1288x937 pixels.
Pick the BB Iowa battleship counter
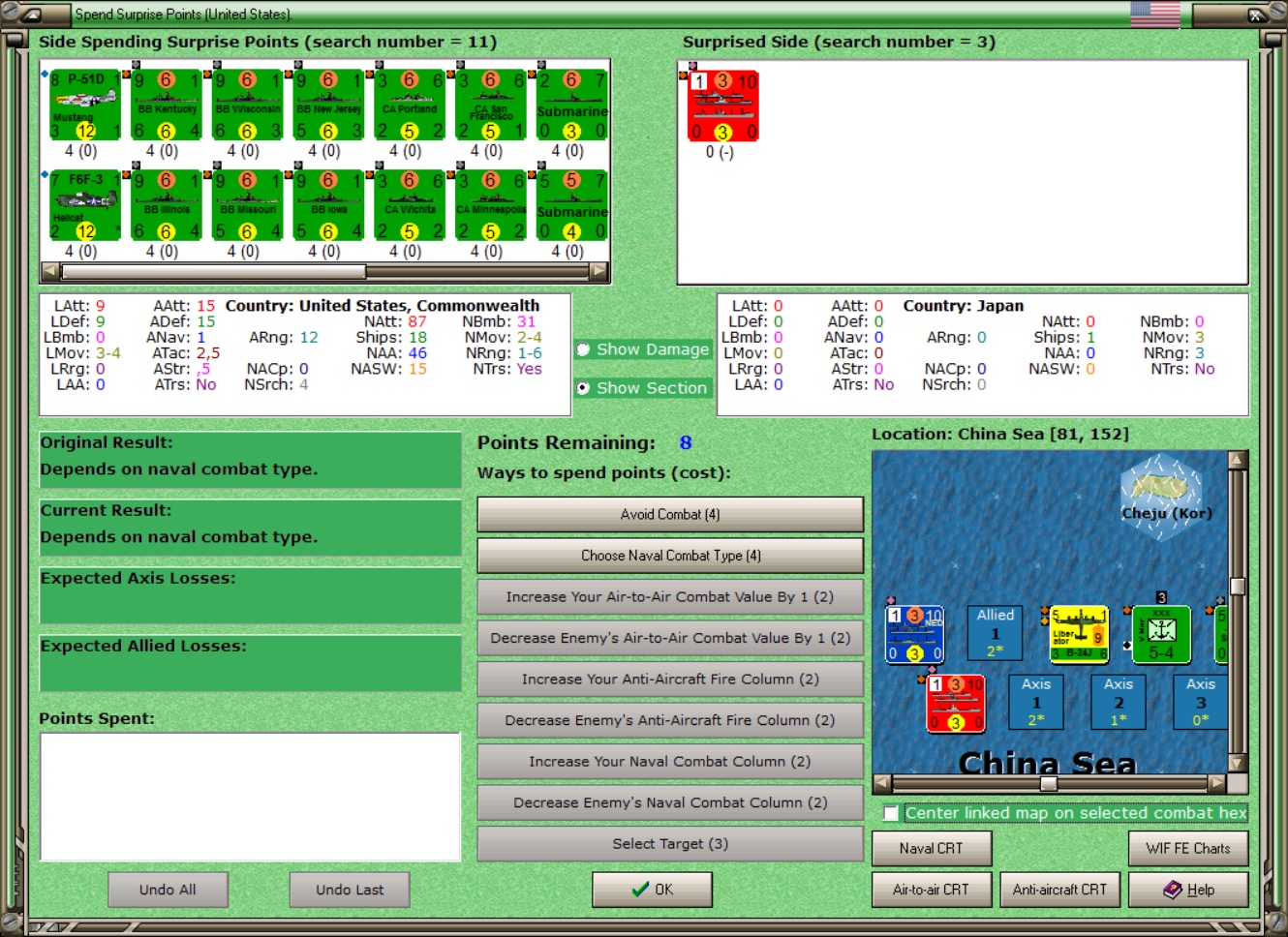tap(329, 205)
